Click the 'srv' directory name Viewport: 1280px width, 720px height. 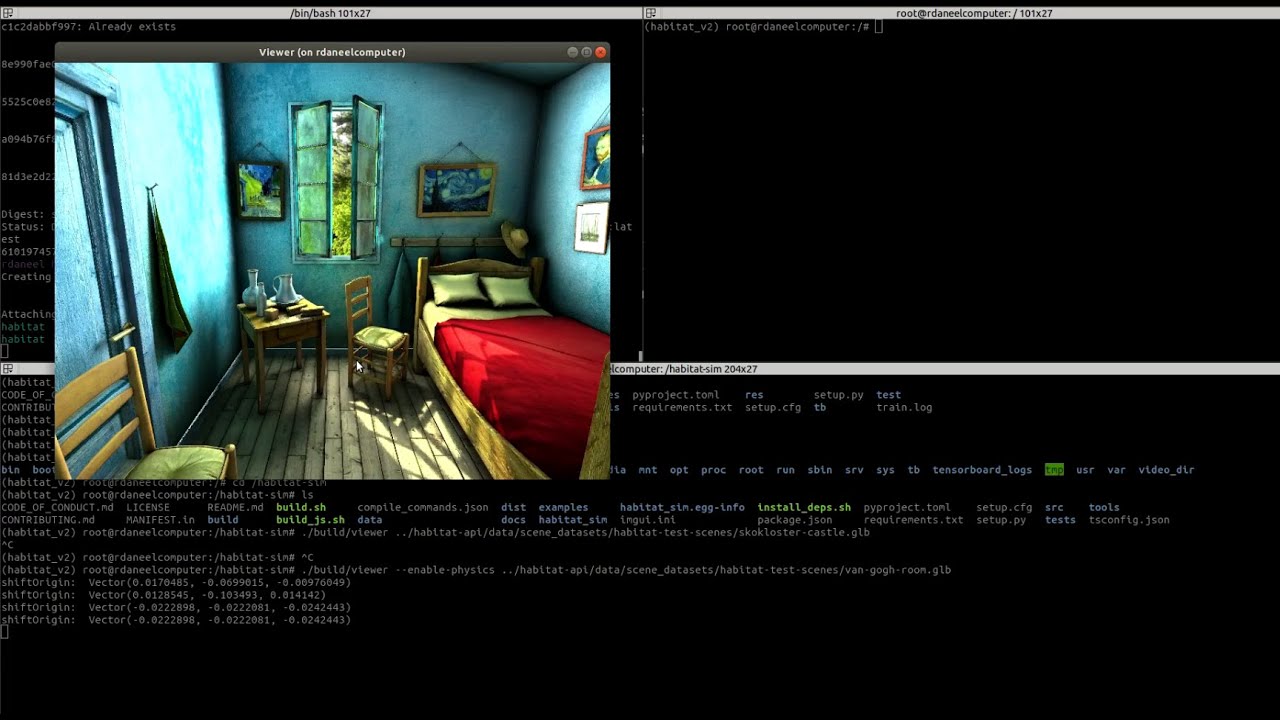(854, 470)
